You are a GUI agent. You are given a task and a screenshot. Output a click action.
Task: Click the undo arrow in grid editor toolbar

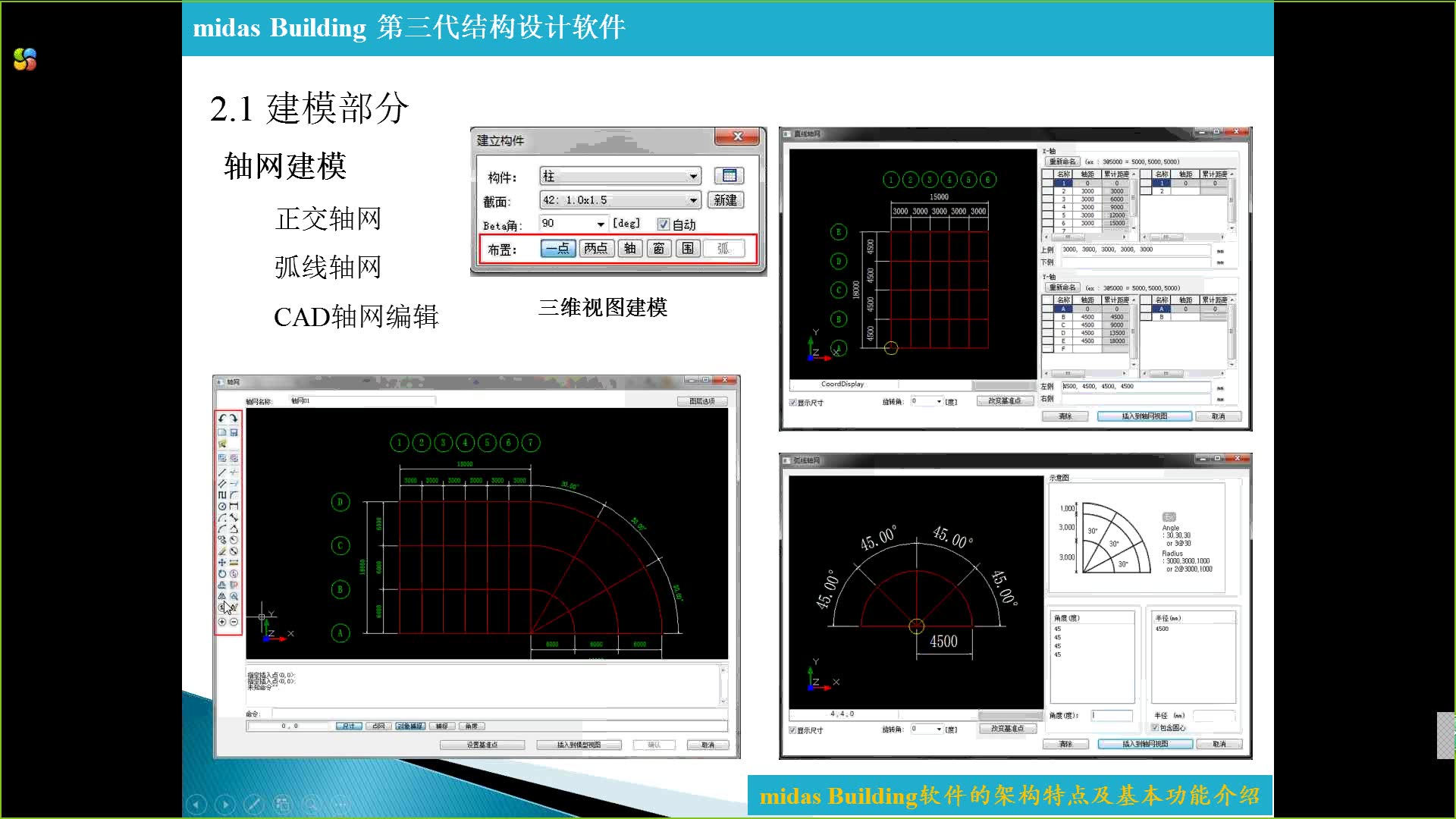pyautogui.click(x=221, y=419)
